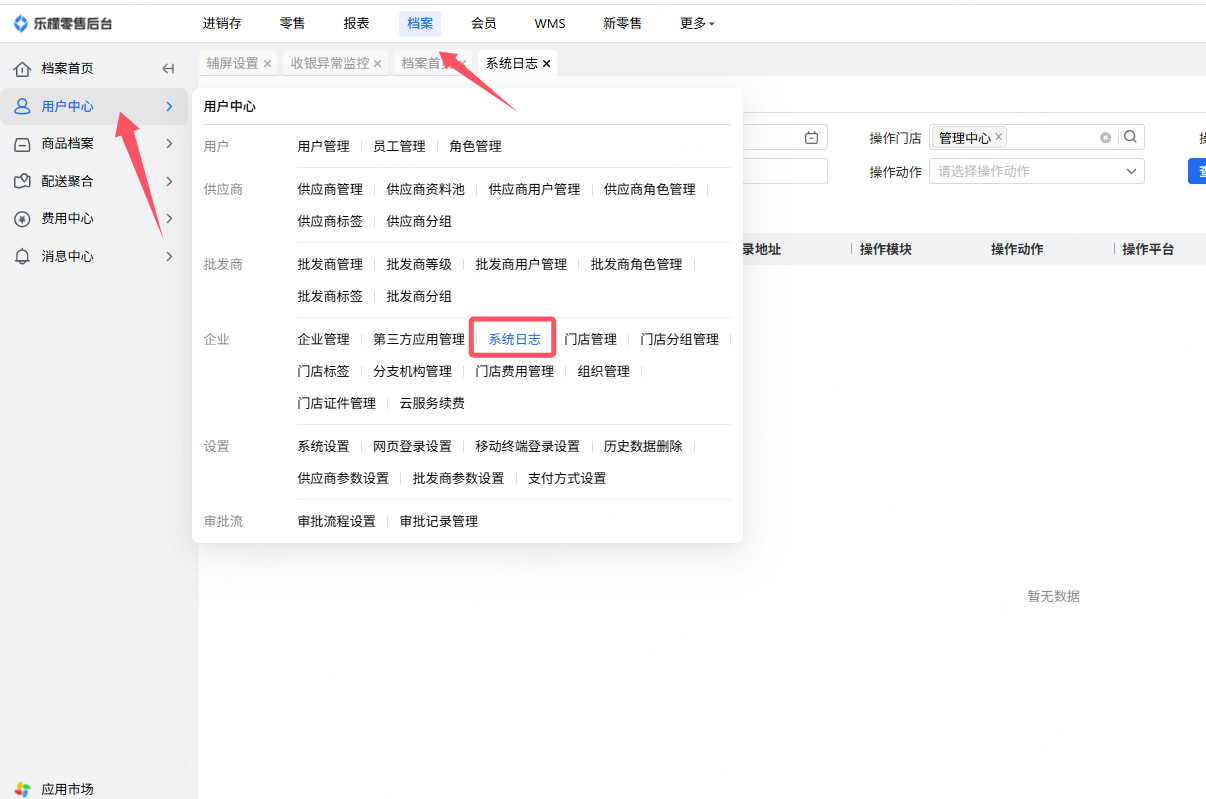Open the calendar date picker icon
Screen dimensions: 1206x799
812,138
